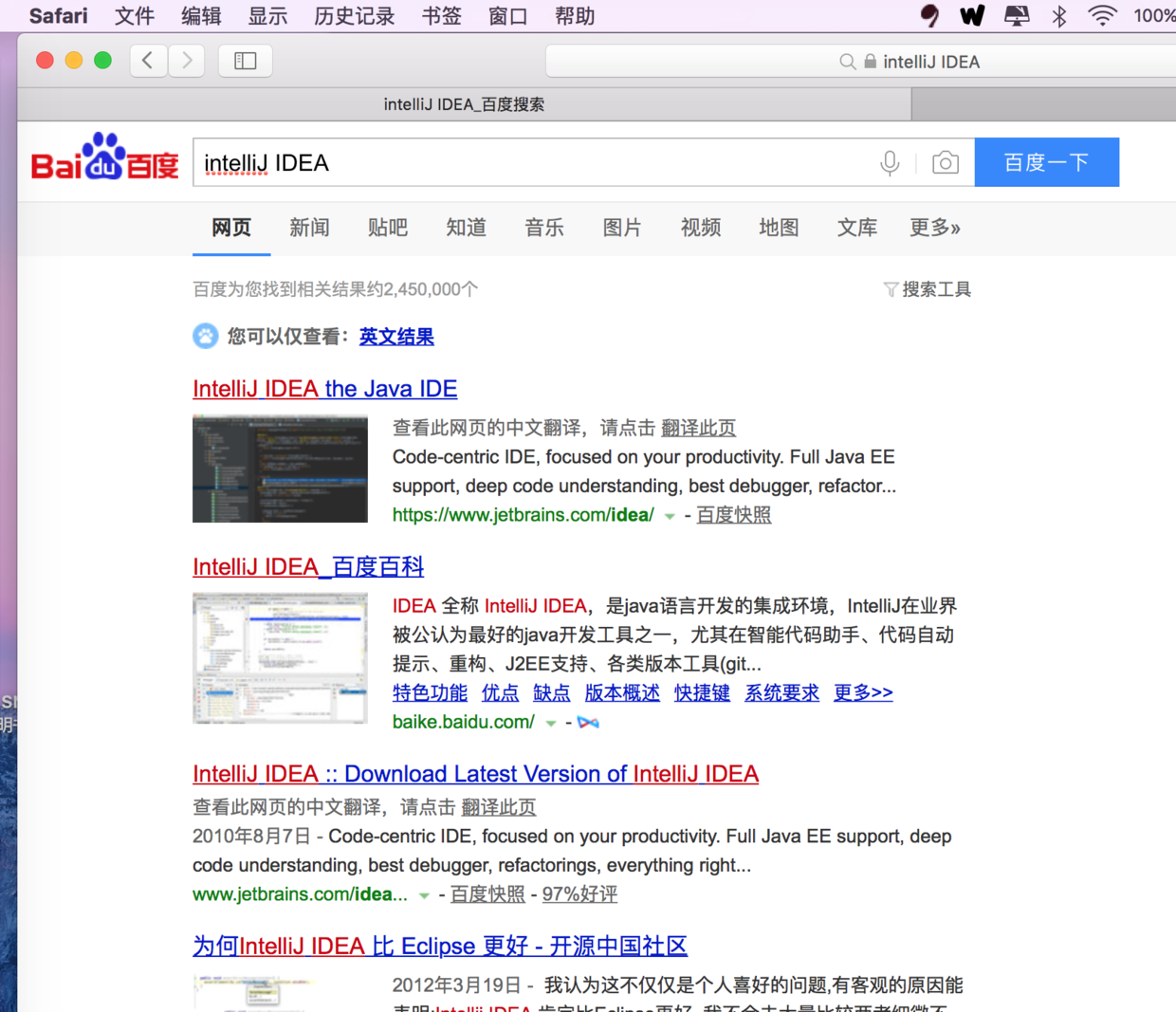The height and width of the screenshot is (1012, 1176).
Task: Open the 快捷键 sublink
Action: pyautogui.click(x=702, y=693)
